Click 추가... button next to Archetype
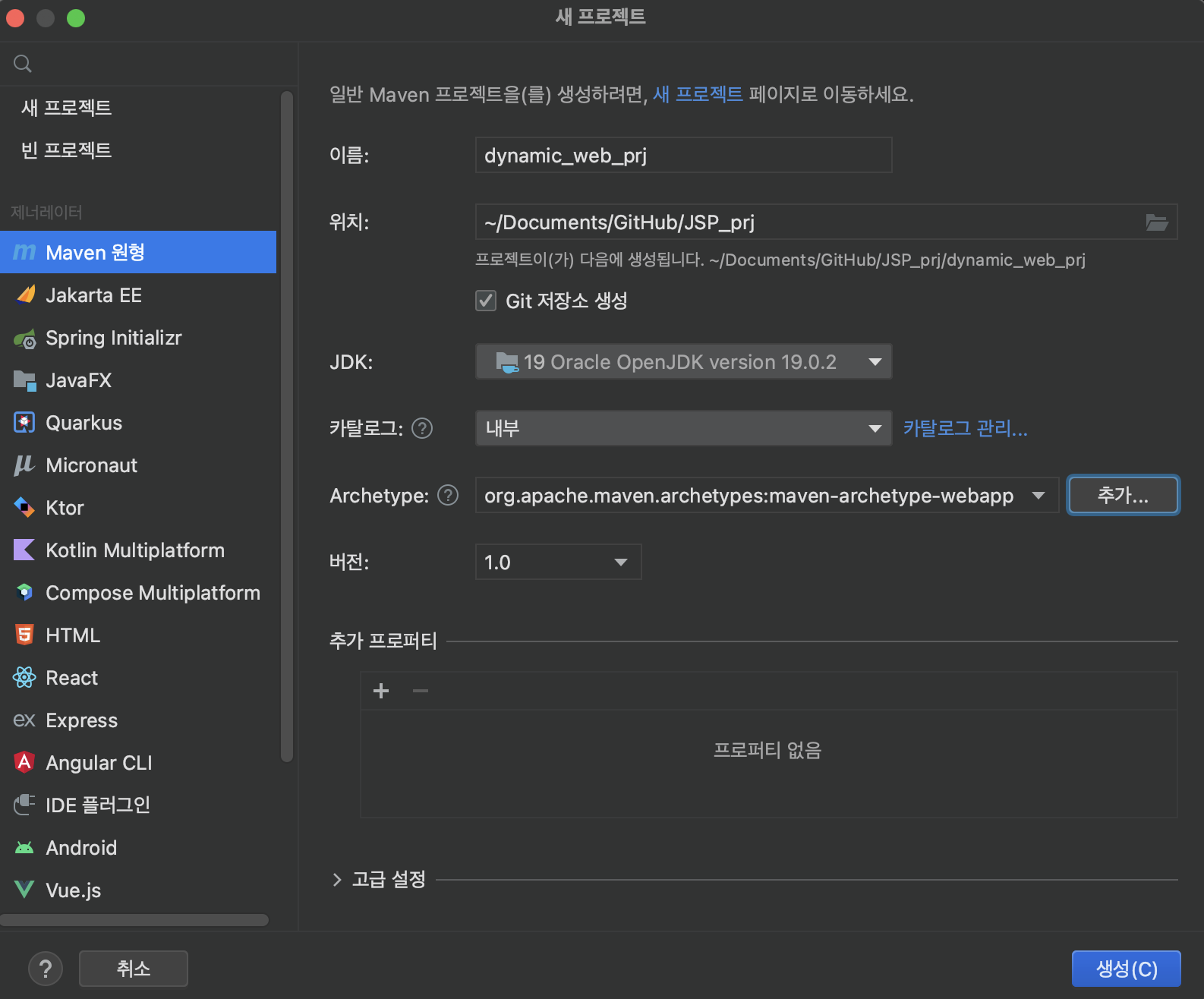The image size is (1204, 999). [1123, 495]
